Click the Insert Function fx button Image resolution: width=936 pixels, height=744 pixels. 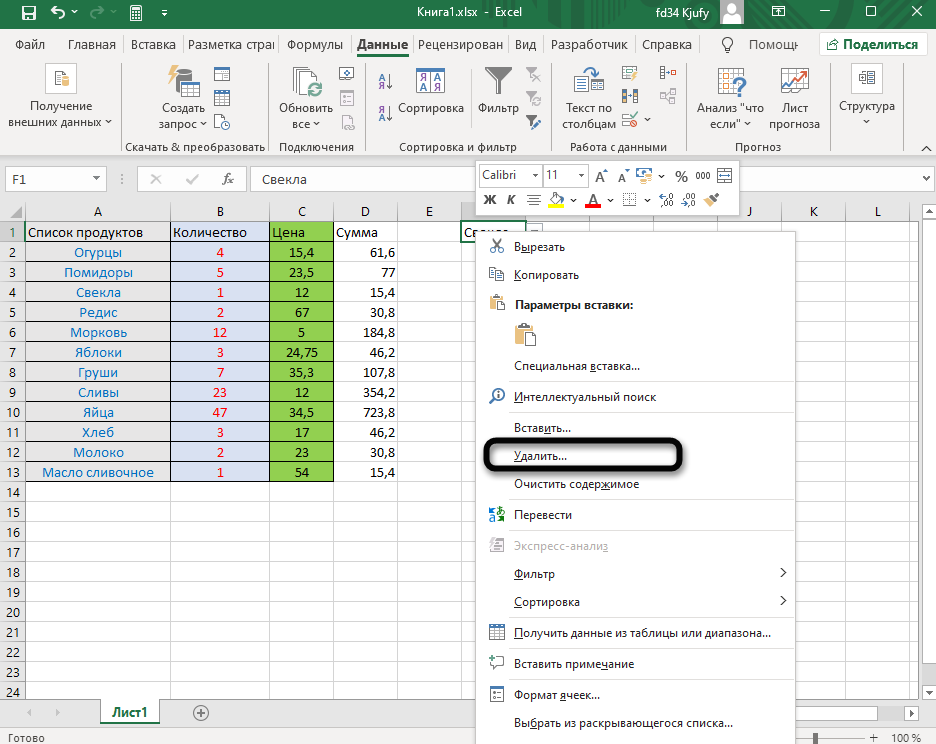(x=228, y=180)
